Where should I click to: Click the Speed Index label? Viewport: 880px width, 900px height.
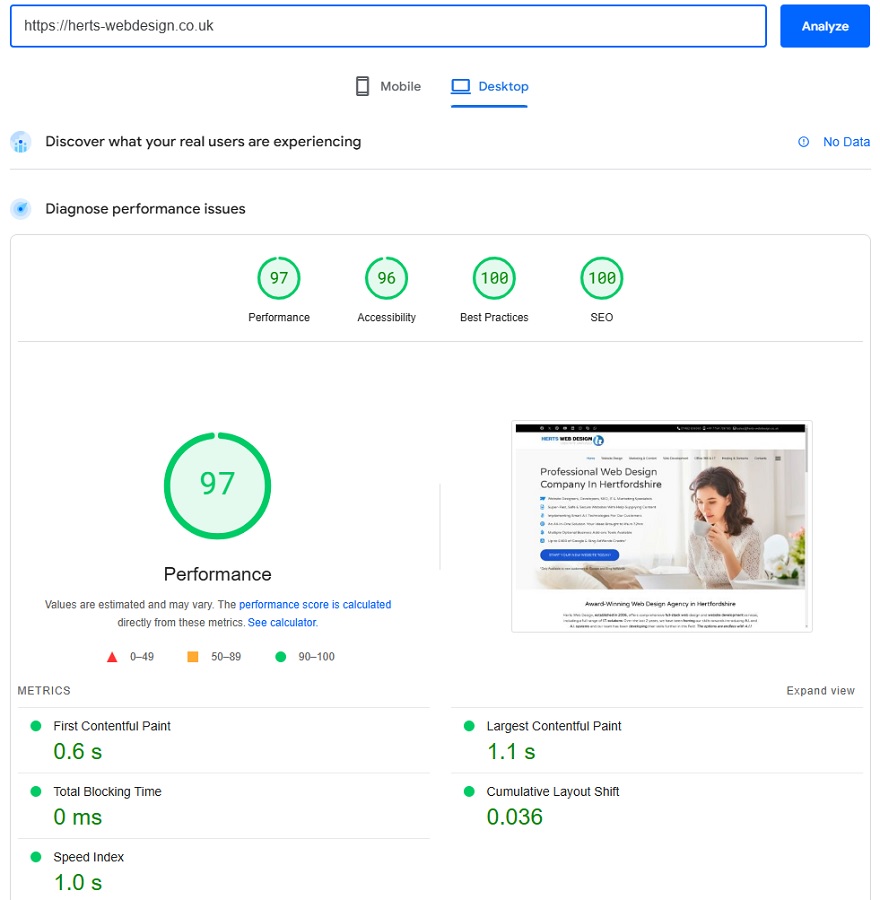click(x=88, y=857)
